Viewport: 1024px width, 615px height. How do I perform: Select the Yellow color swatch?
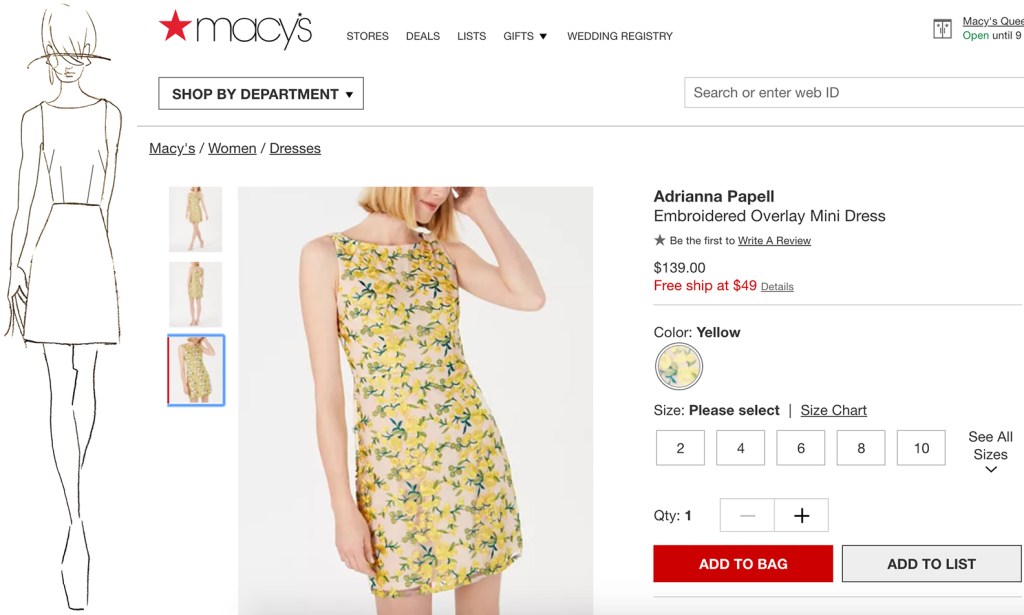679,367
